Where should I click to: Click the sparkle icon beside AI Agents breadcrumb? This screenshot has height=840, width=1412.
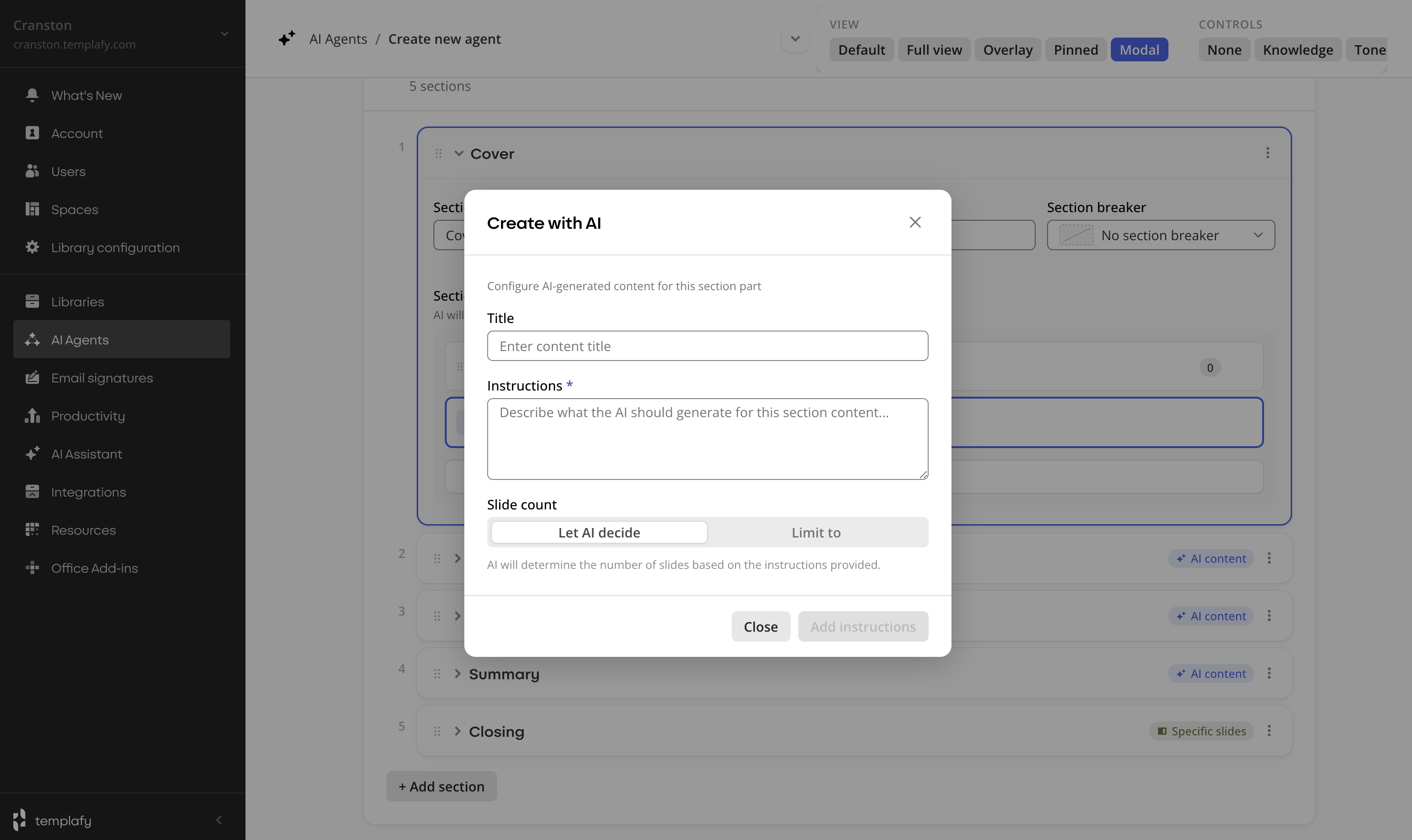pos(287,39)
